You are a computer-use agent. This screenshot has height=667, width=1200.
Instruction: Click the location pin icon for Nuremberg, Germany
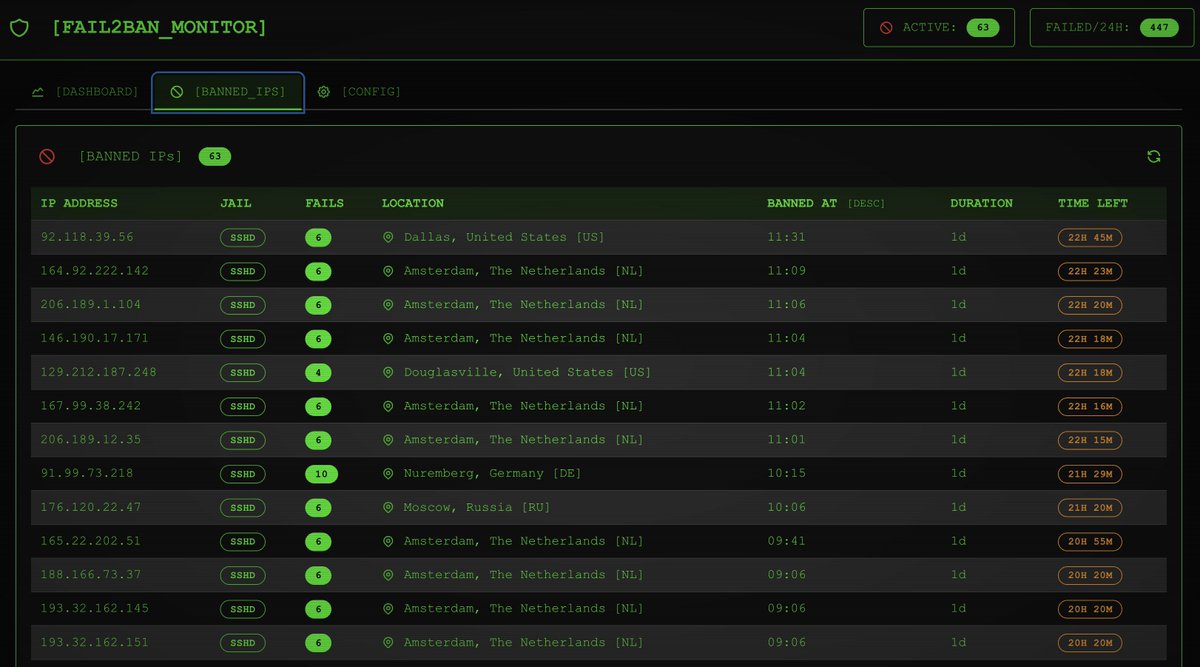(x=388, y=474)
